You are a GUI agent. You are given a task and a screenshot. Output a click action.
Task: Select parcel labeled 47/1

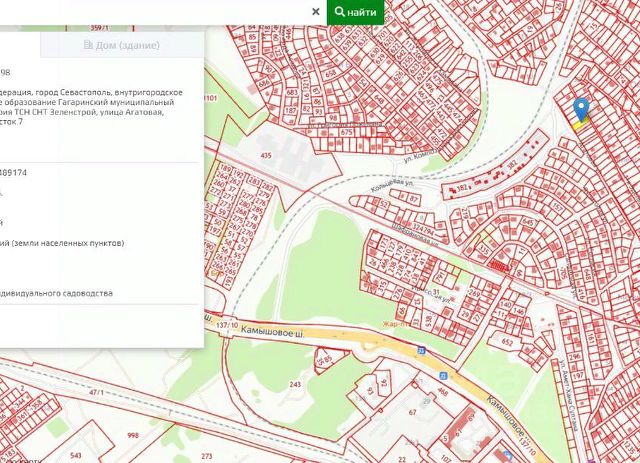(97, 392)
